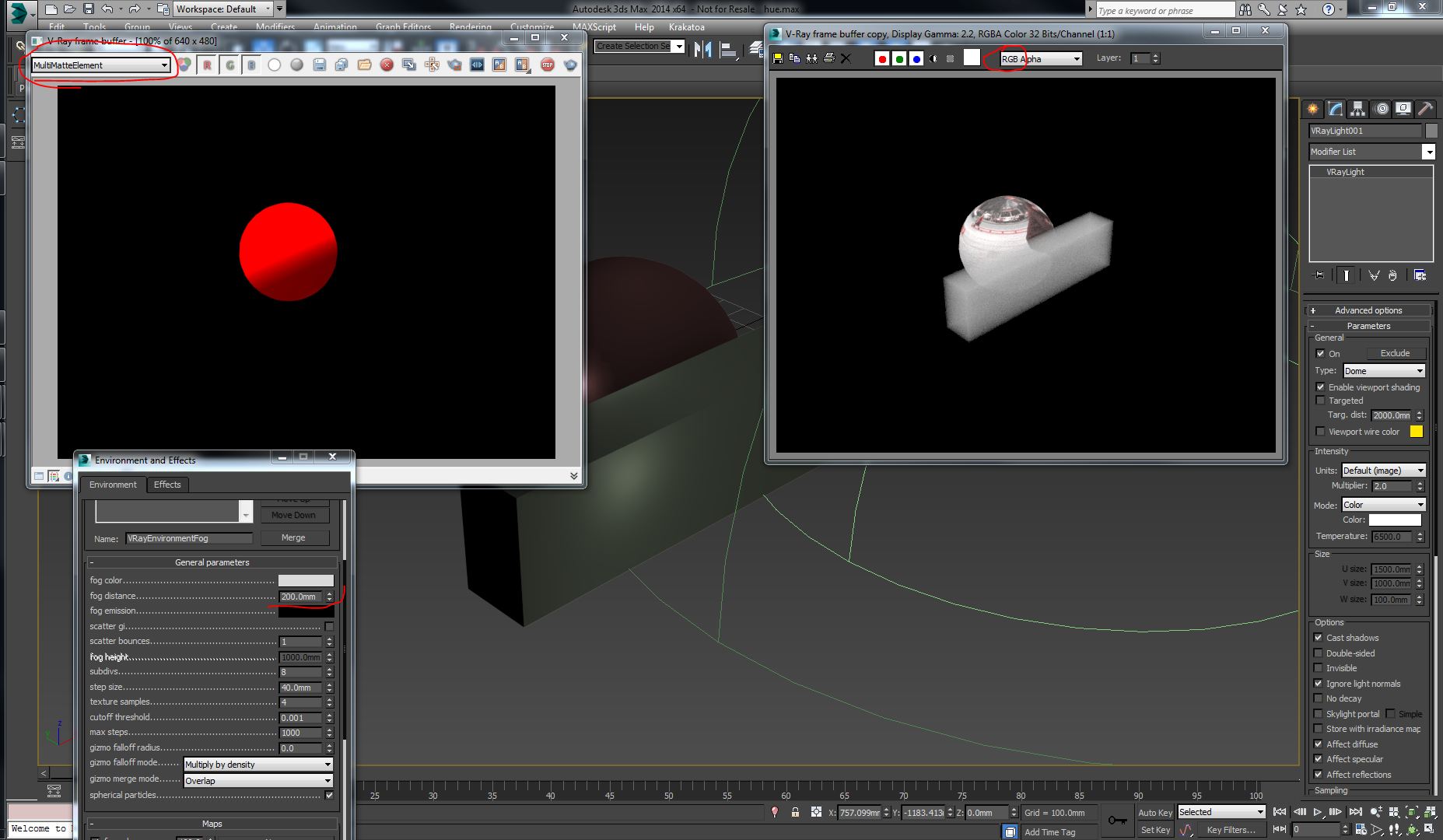Open the Create panel tab icon
The image size is (1443, 840).
click(1313, 109)
